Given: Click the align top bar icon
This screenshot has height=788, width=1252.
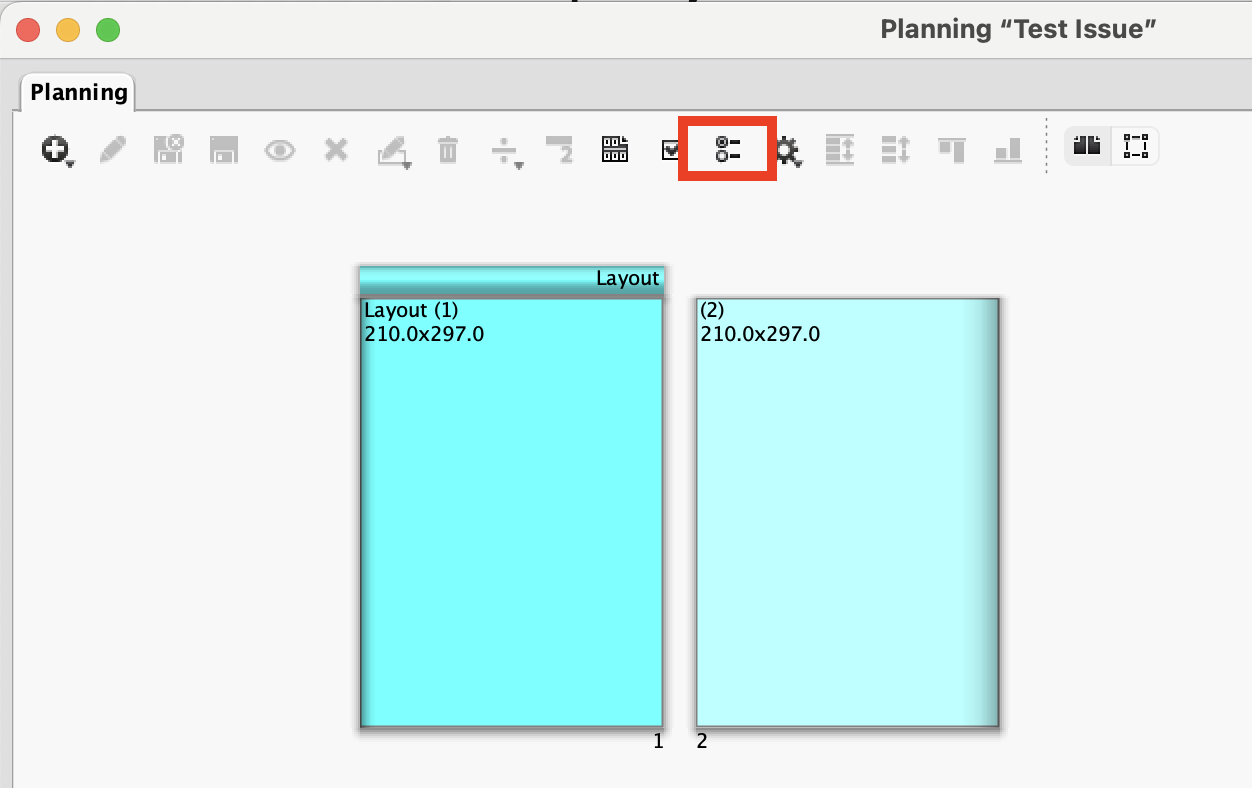Looking at the screenshot, I should click(951, 150).
